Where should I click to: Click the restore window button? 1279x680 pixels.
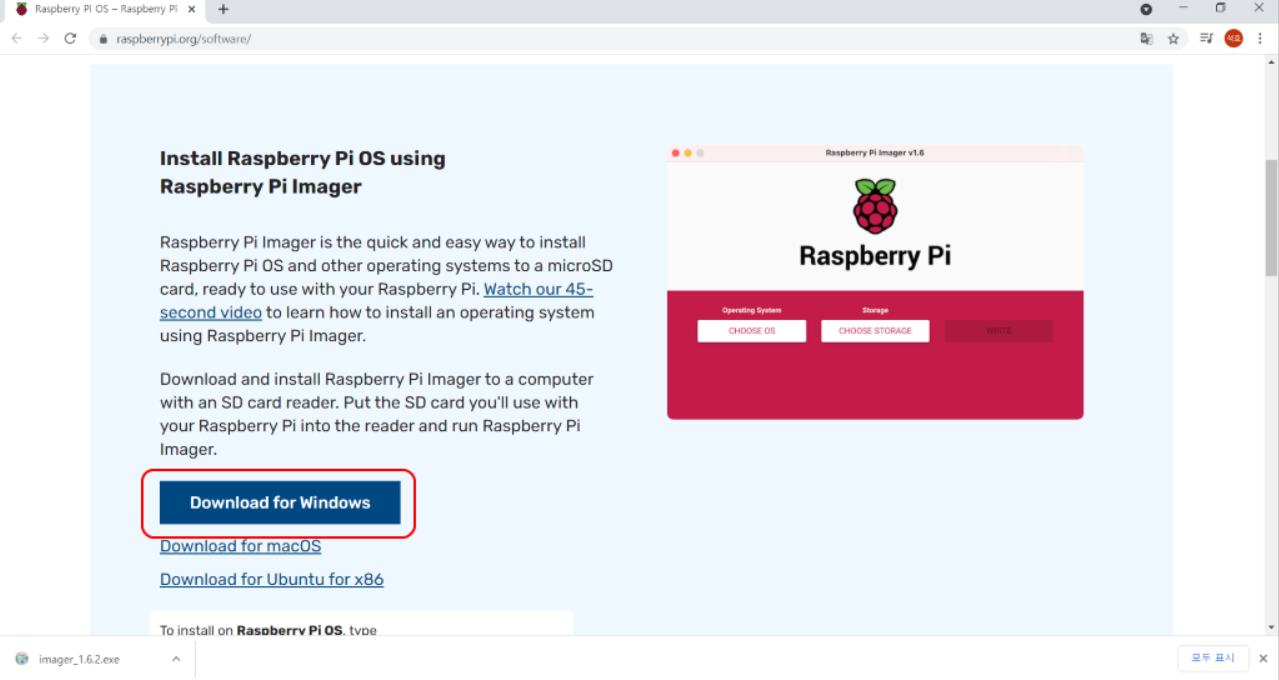[1220, 8]
